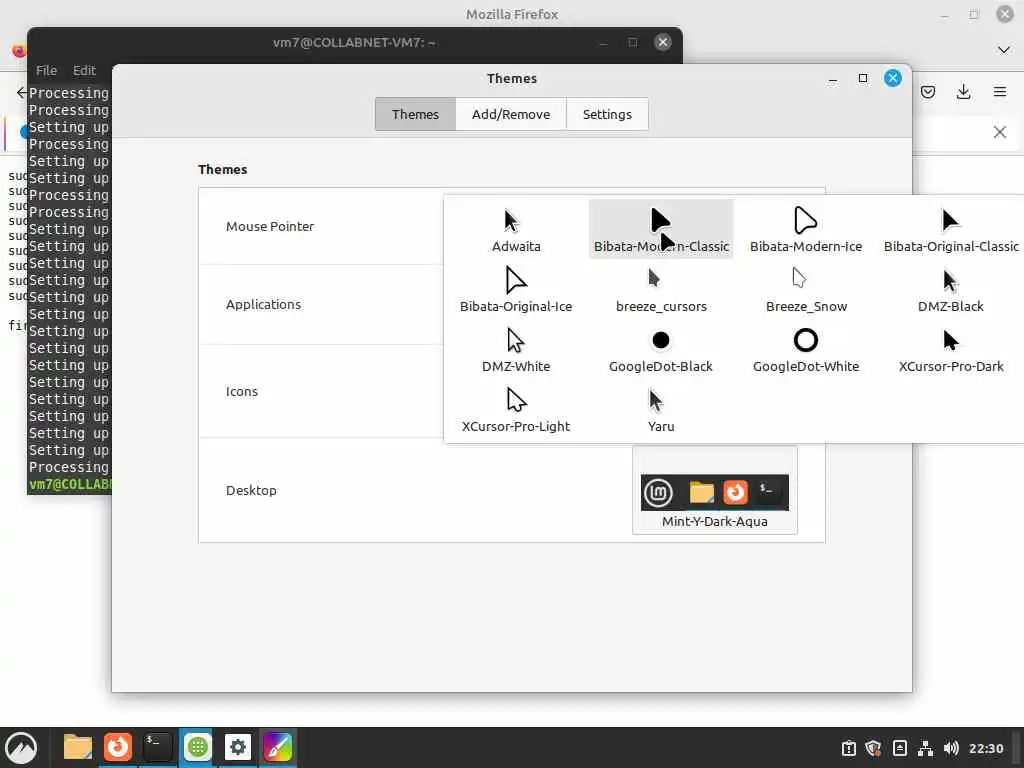Image resolution: width=1024 pixels, height=768 pixels.
Task: Choose the DMZ-White cursor theme
Action: click(x=516, y=350)
